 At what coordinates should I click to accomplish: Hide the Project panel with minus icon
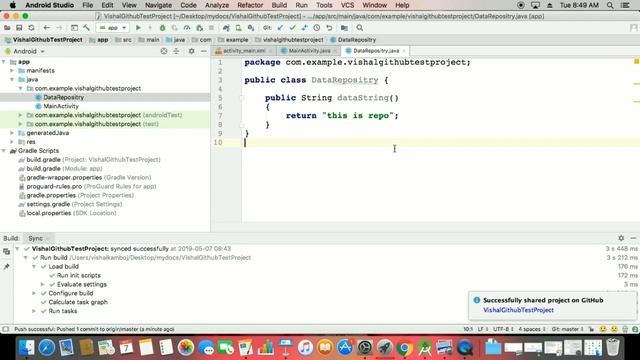pyautogui.click(x=204, y=51)
